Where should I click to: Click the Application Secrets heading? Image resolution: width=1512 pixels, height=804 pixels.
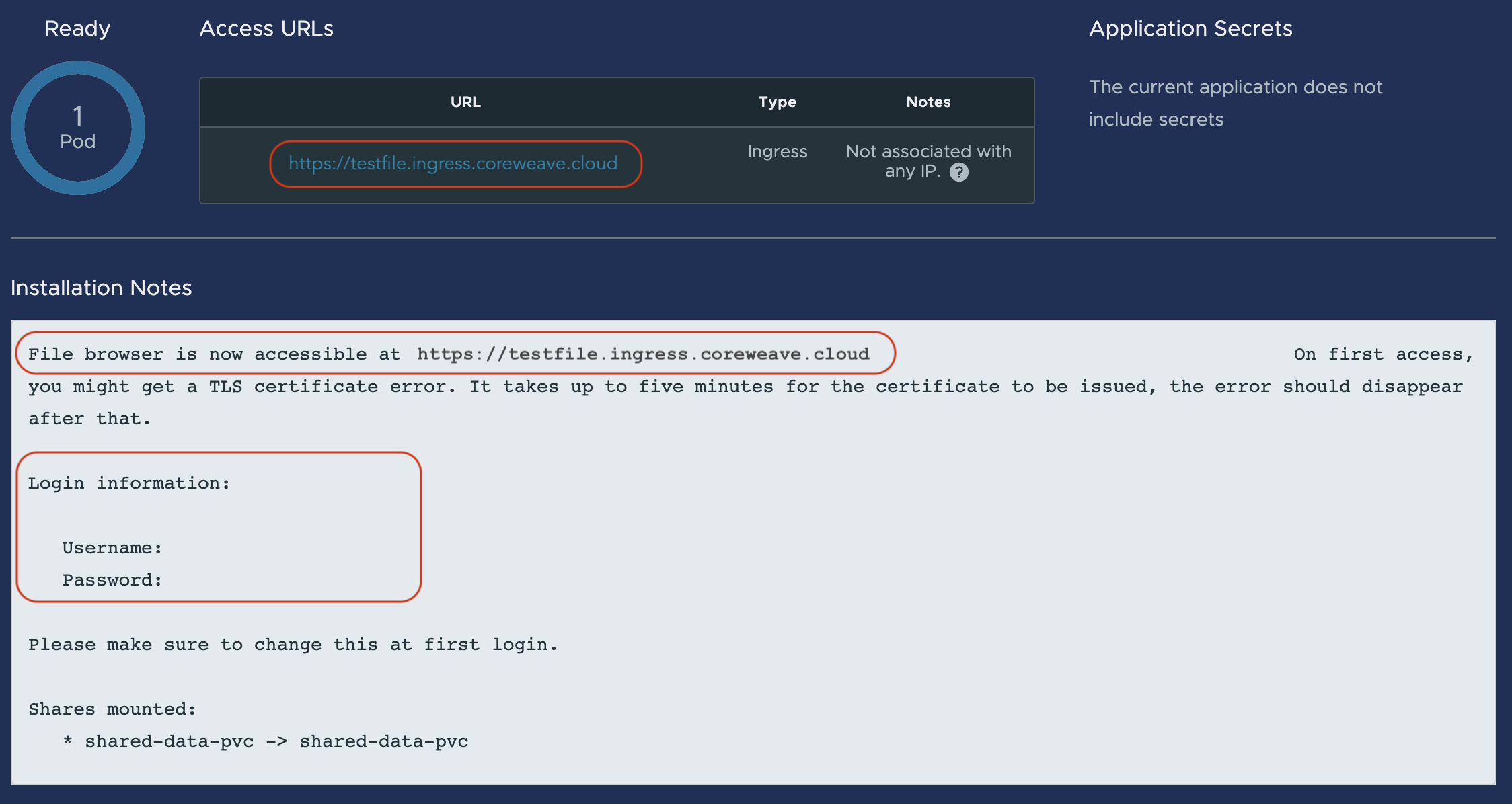[x=1190, y=28]
